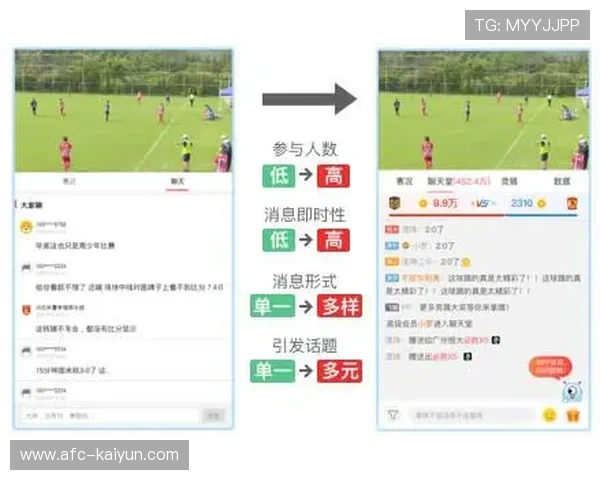Play the right phone match video

tap(484, 110)
